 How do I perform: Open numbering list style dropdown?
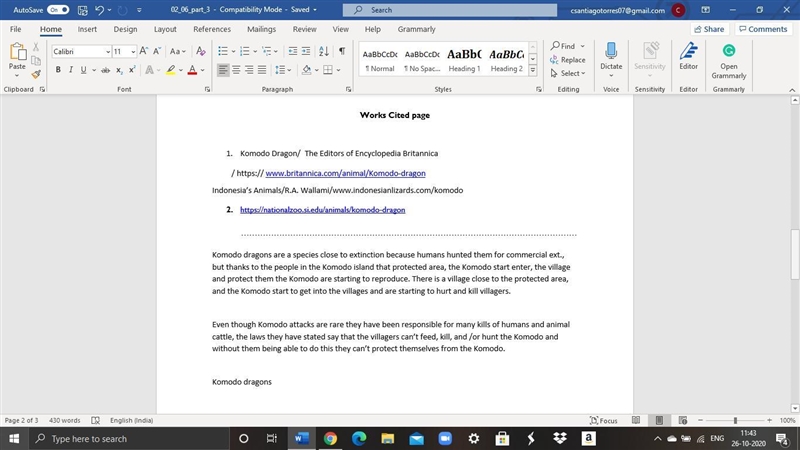click(255, 51)
